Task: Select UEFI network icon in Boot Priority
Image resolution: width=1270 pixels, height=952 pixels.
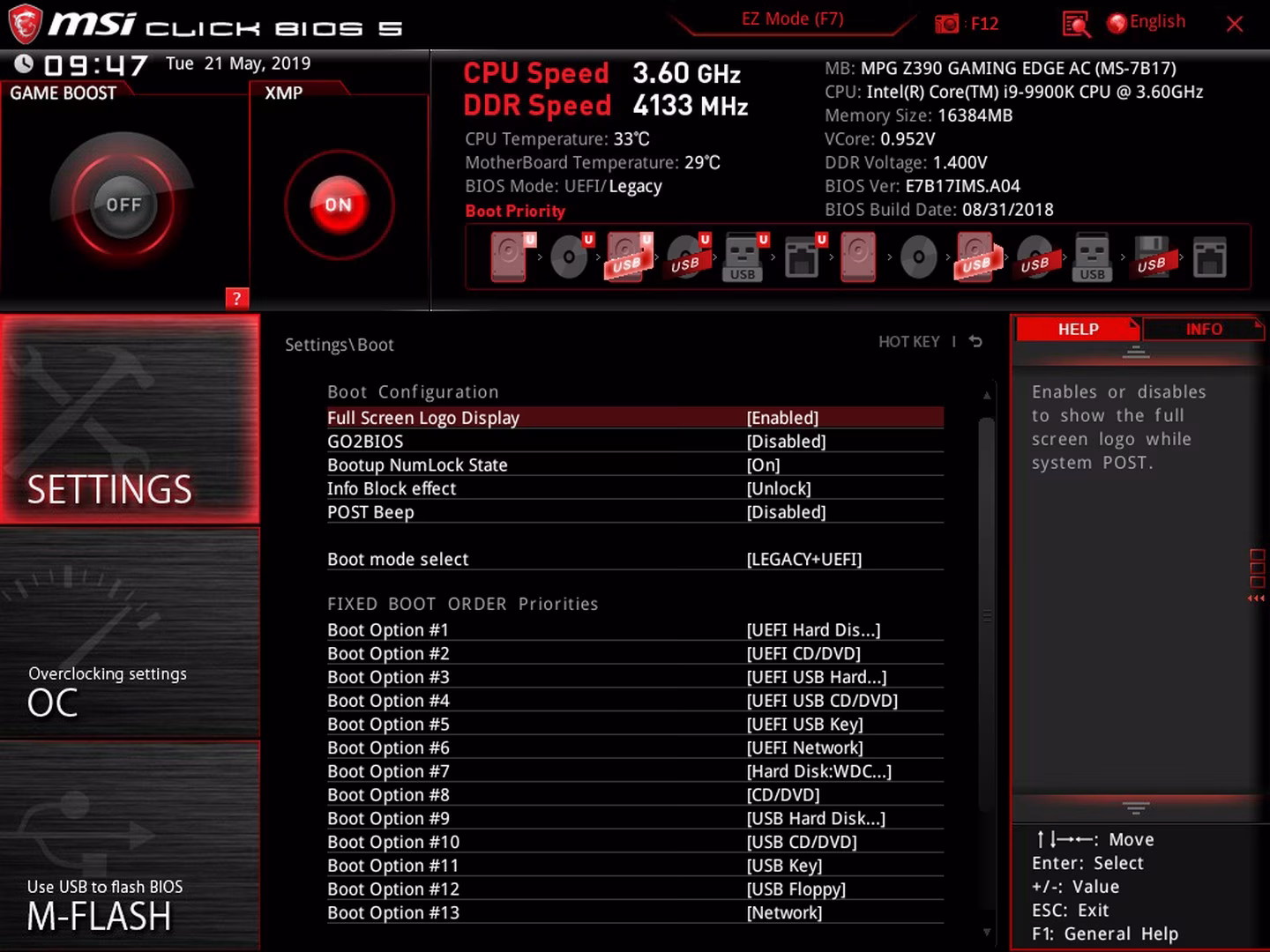Action: 803,257
